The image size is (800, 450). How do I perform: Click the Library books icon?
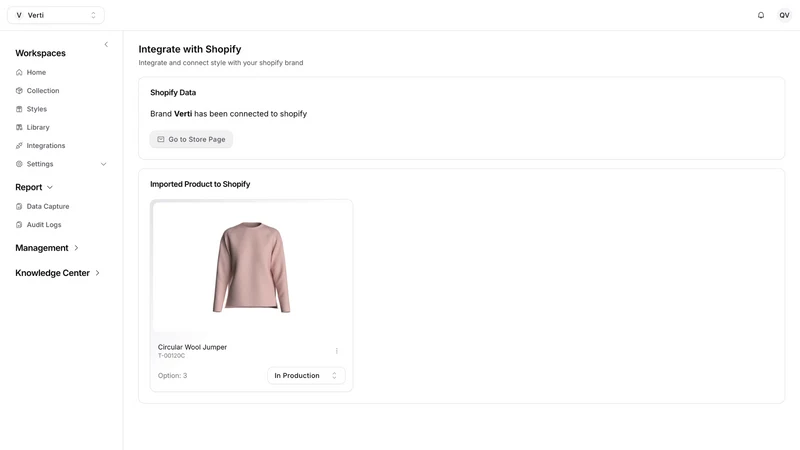(19, 128)
